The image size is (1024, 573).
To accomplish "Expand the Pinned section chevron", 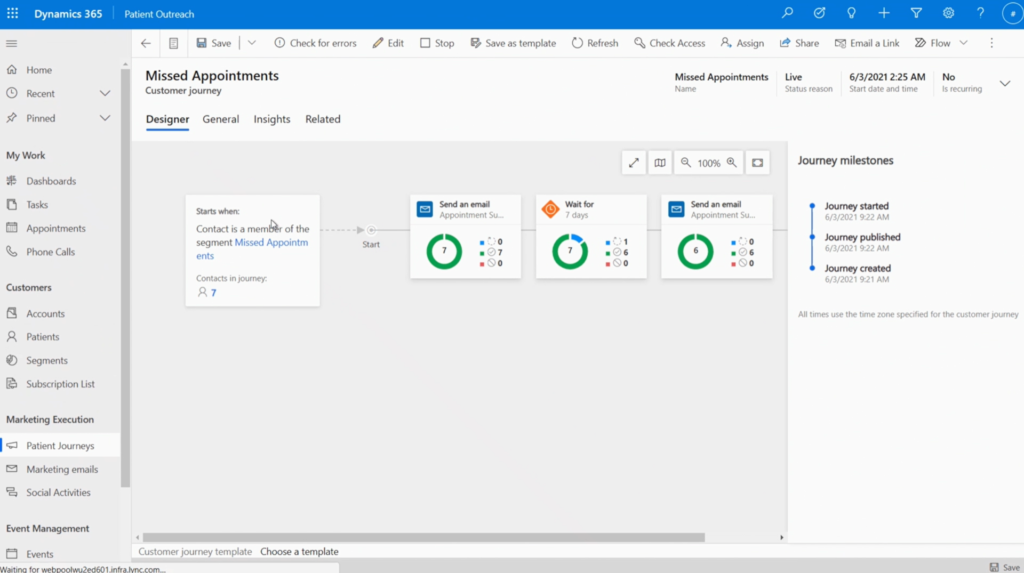I will click(104, 118).
